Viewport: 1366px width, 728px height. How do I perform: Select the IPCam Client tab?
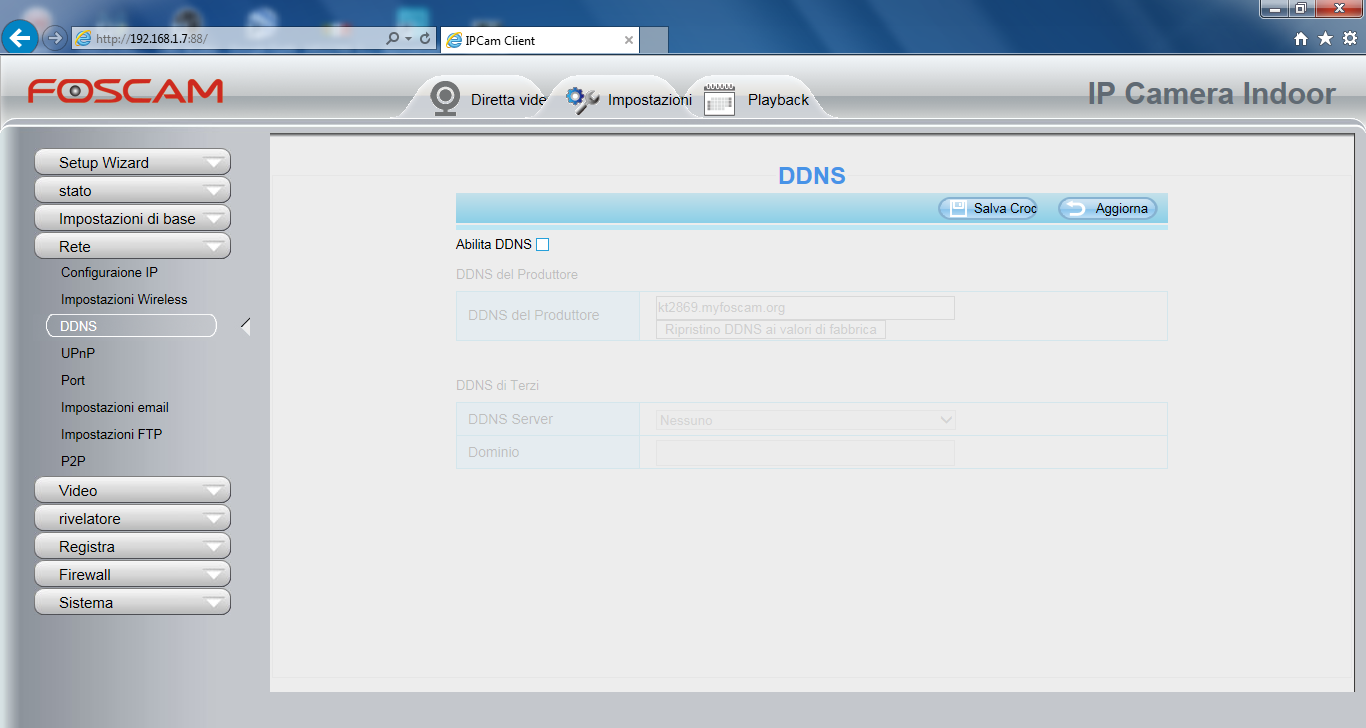(x=539, y=40)
